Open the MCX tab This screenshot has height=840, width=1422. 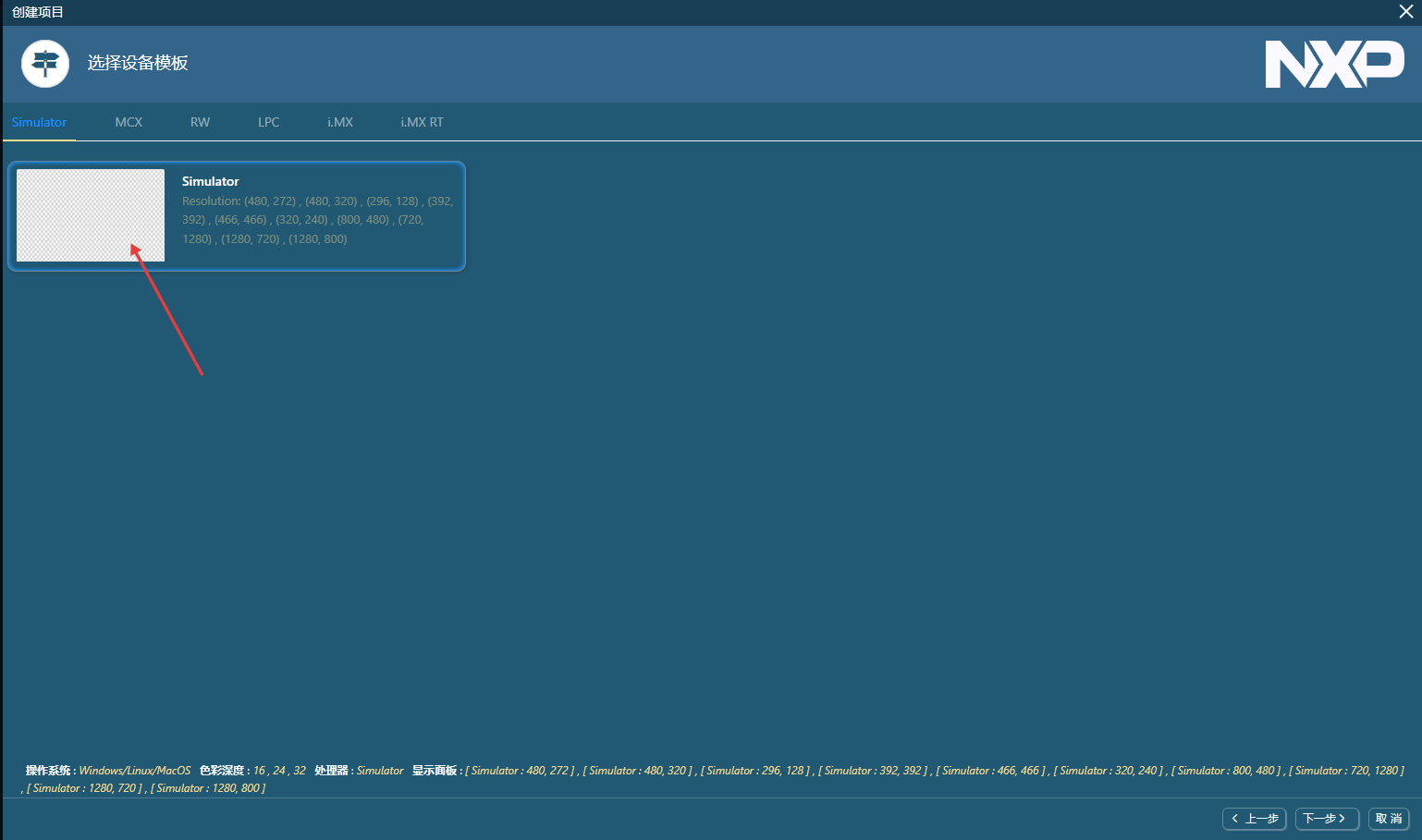tap(129, 122)
